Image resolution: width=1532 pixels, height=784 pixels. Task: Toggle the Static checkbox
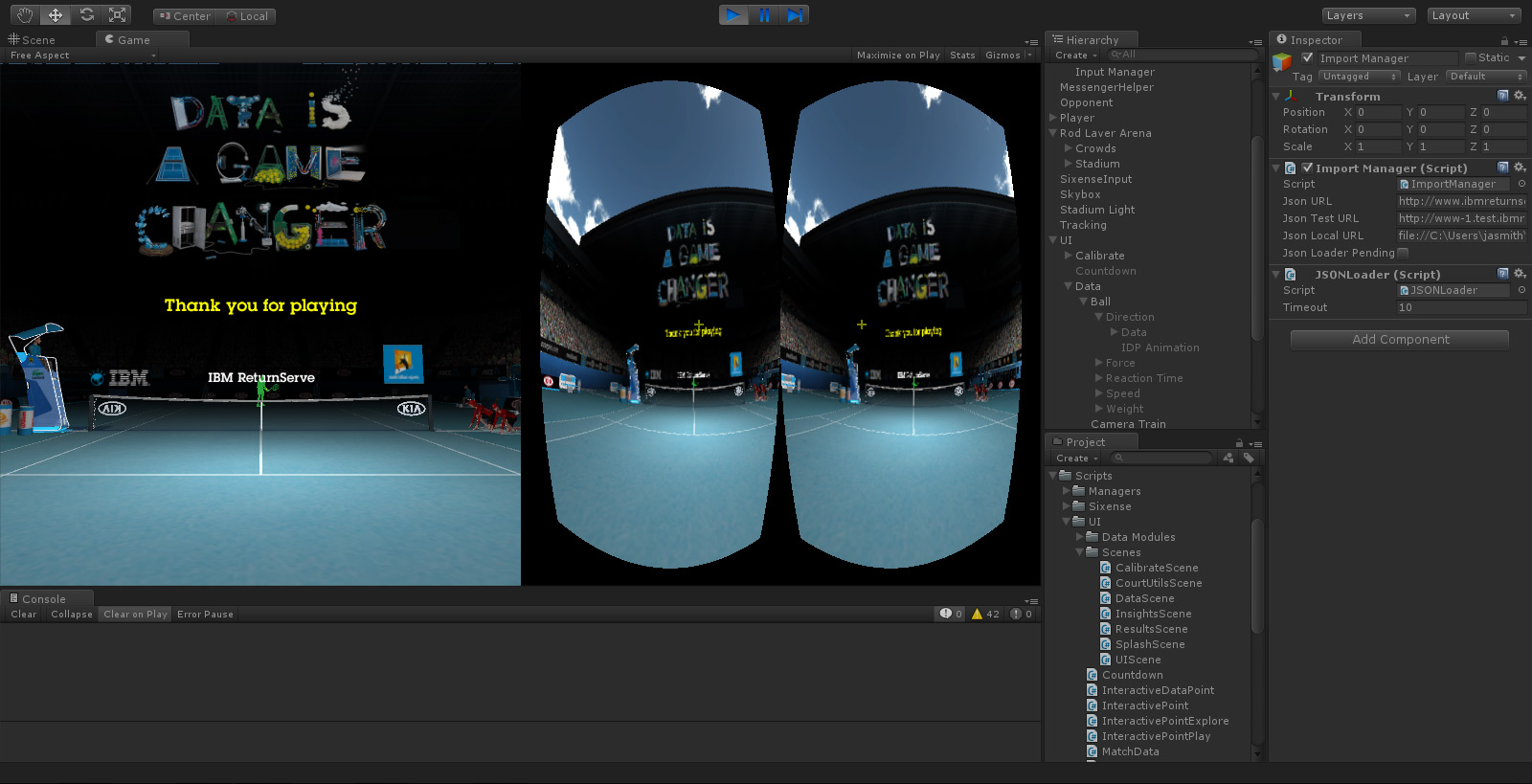click(1471, 57)
